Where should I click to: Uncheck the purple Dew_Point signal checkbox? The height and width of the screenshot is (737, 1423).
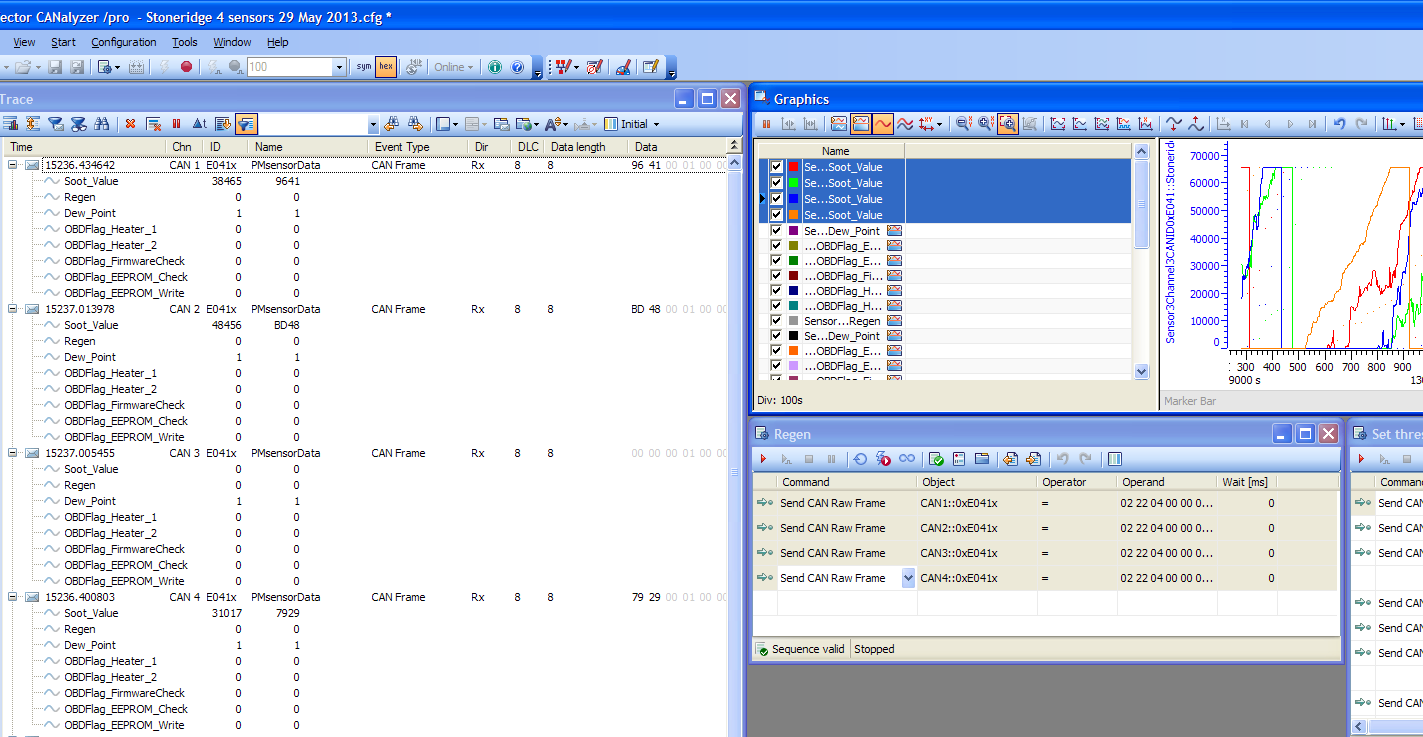[777, 231]
